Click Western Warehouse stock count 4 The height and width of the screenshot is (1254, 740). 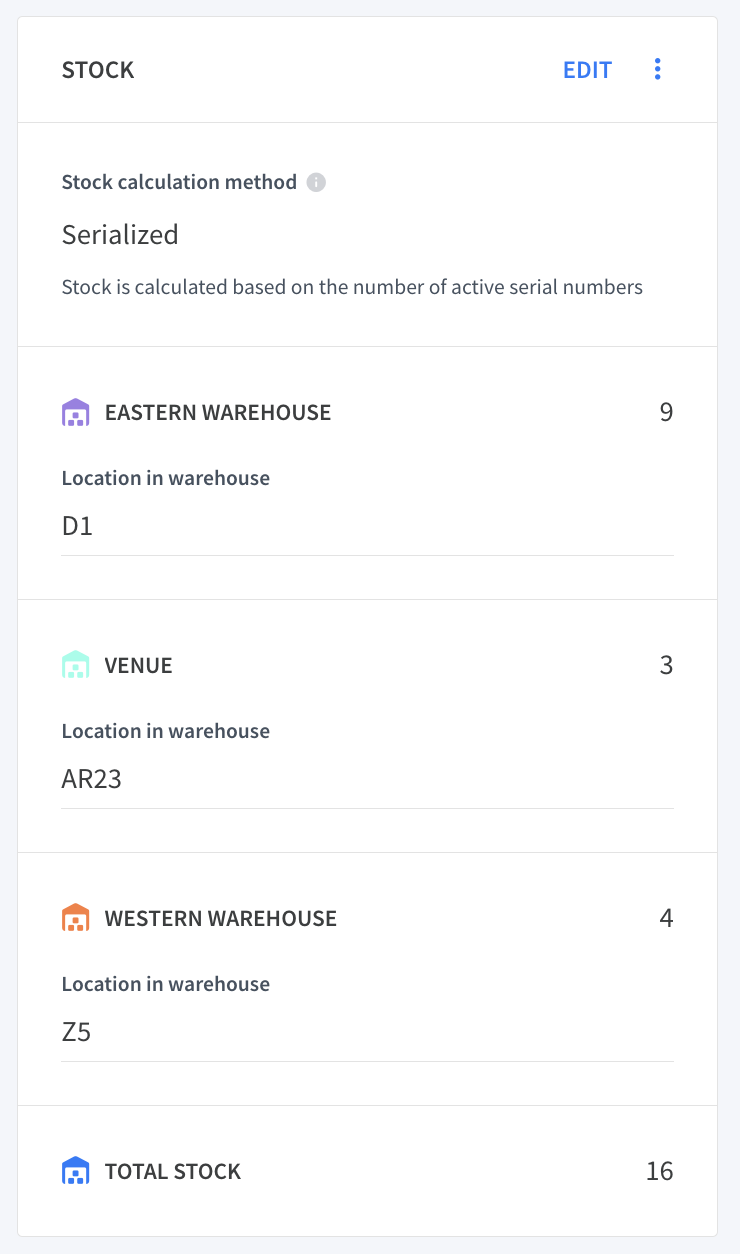point(666,918)
